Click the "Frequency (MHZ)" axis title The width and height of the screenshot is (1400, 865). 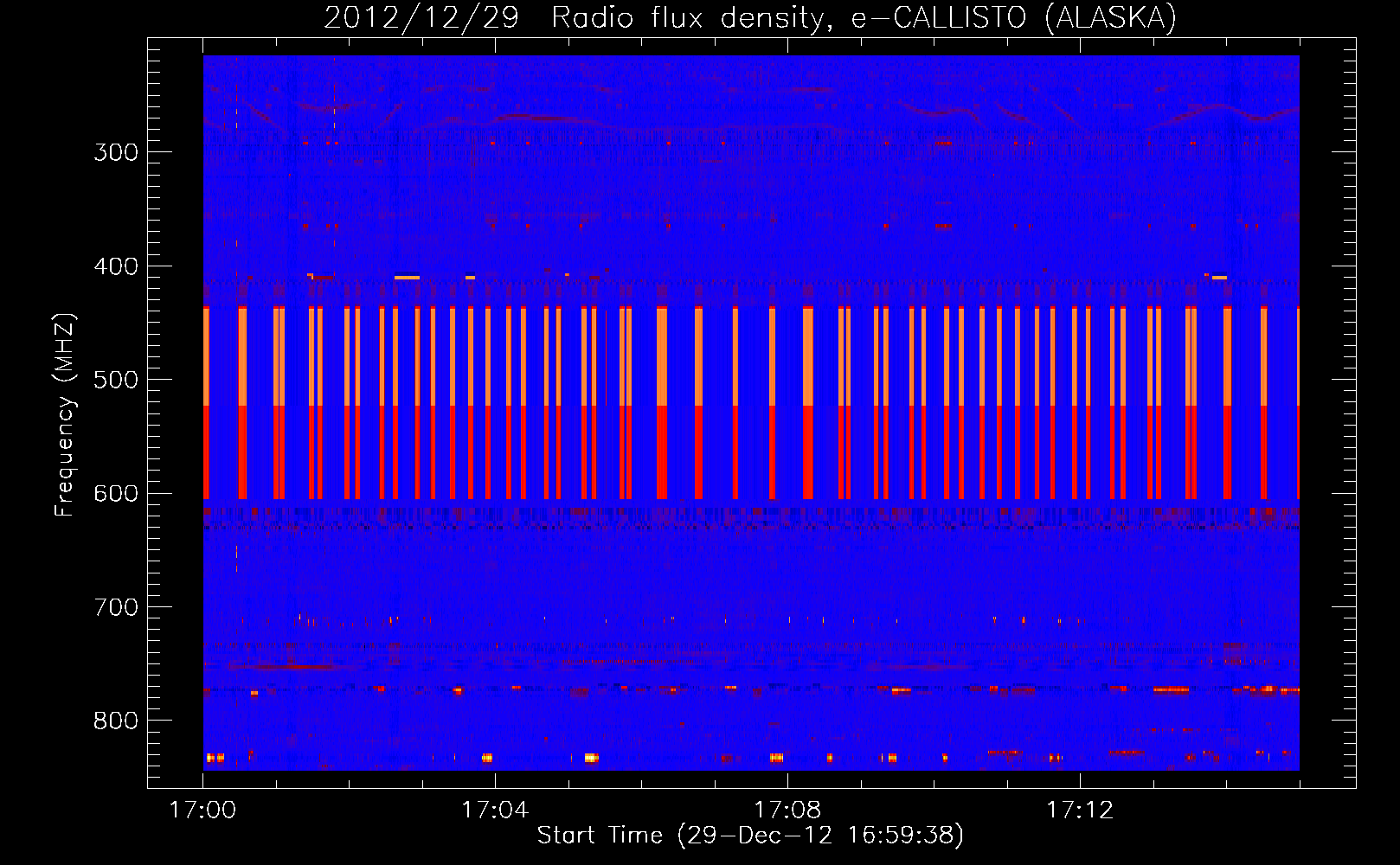tap(66, 414)
